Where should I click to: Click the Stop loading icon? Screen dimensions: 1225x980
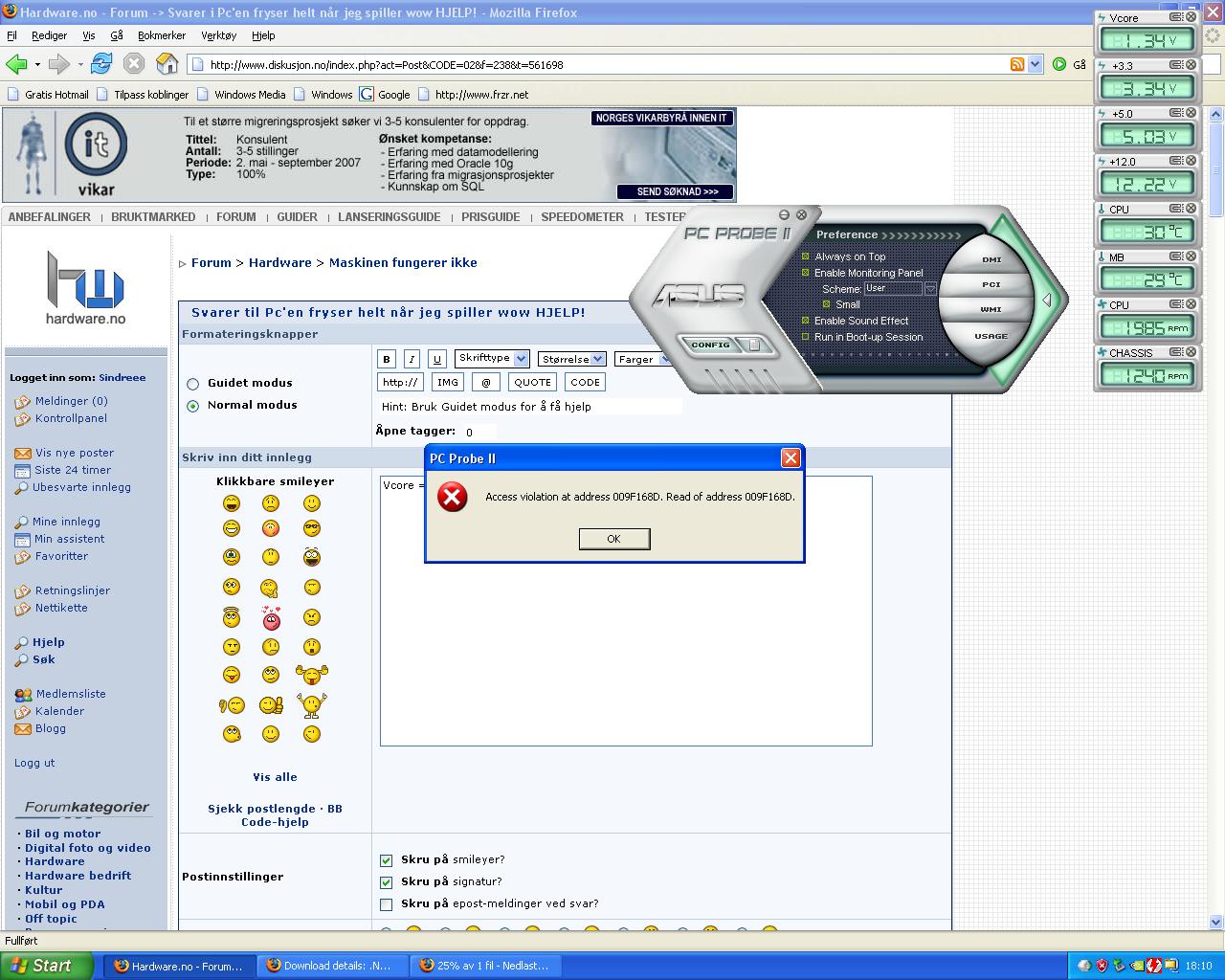134,64
